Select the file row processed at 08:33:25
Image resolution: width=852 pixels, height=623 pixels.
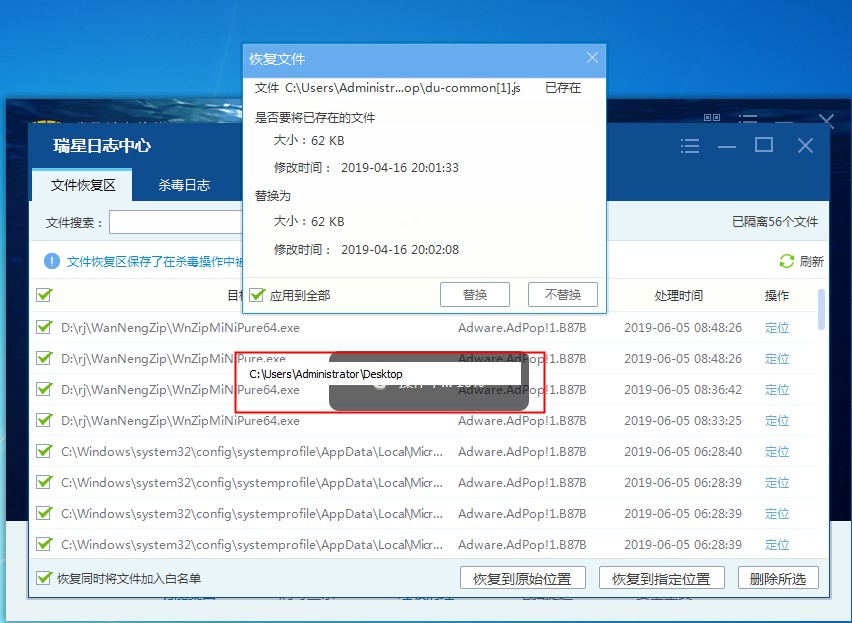click(x=423, y=420)
